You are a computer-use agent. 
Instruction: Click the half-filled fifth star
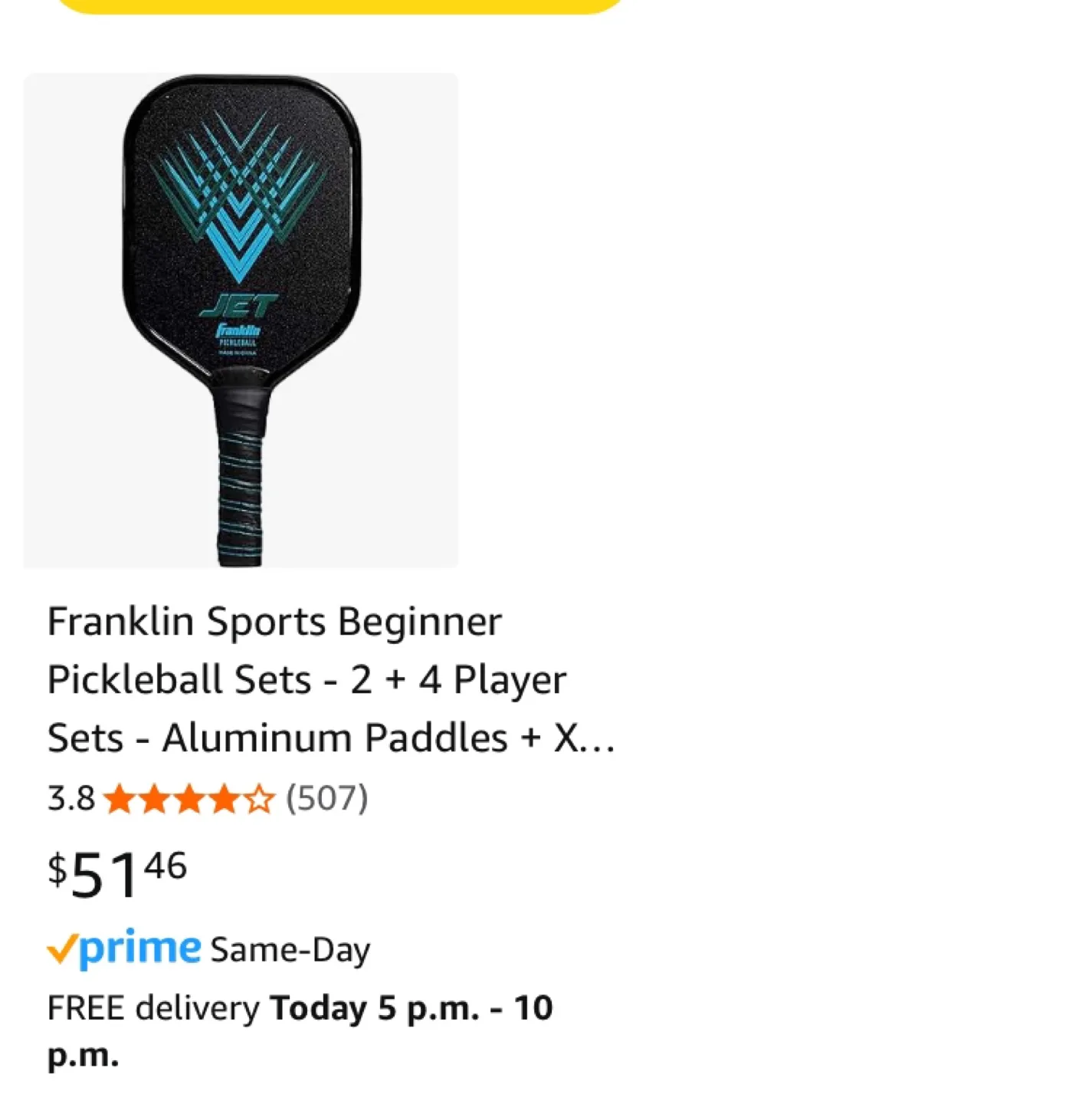coord(258,799)
